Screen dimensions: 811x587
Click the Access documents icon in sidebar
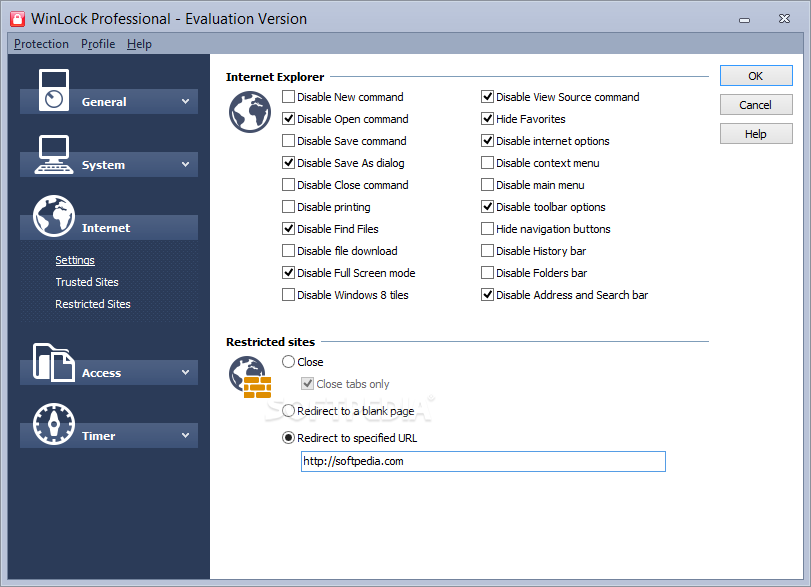54,363
